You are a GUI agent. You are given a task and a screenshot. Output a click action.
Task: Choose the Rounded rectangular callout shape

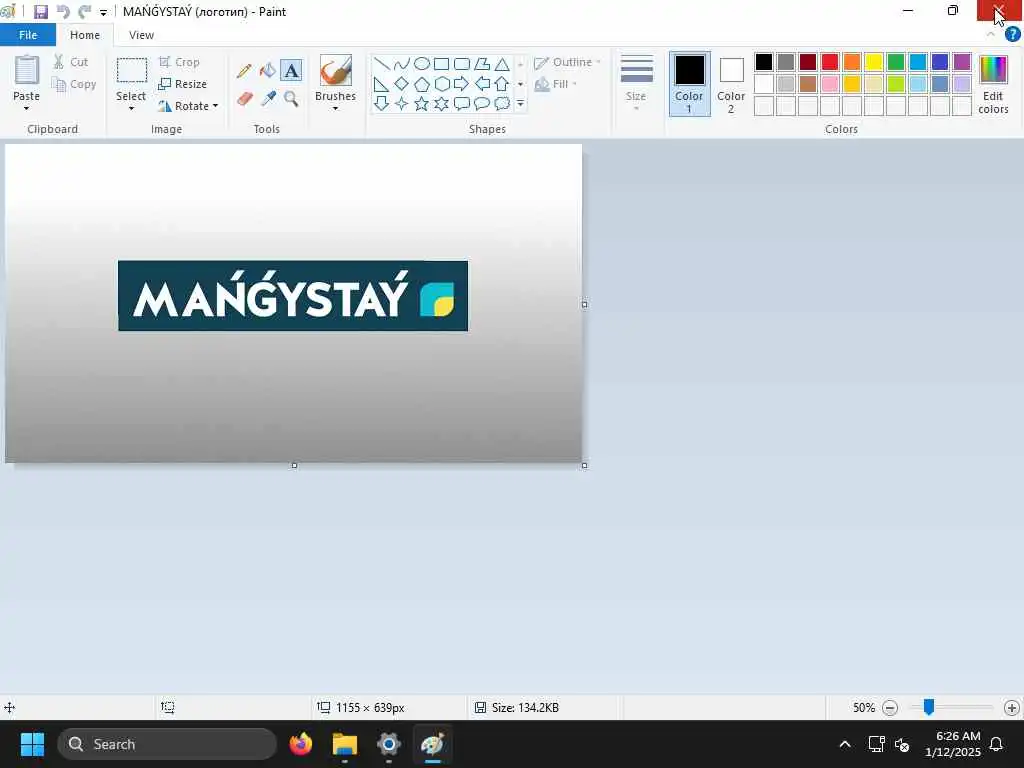coord(462,103)
